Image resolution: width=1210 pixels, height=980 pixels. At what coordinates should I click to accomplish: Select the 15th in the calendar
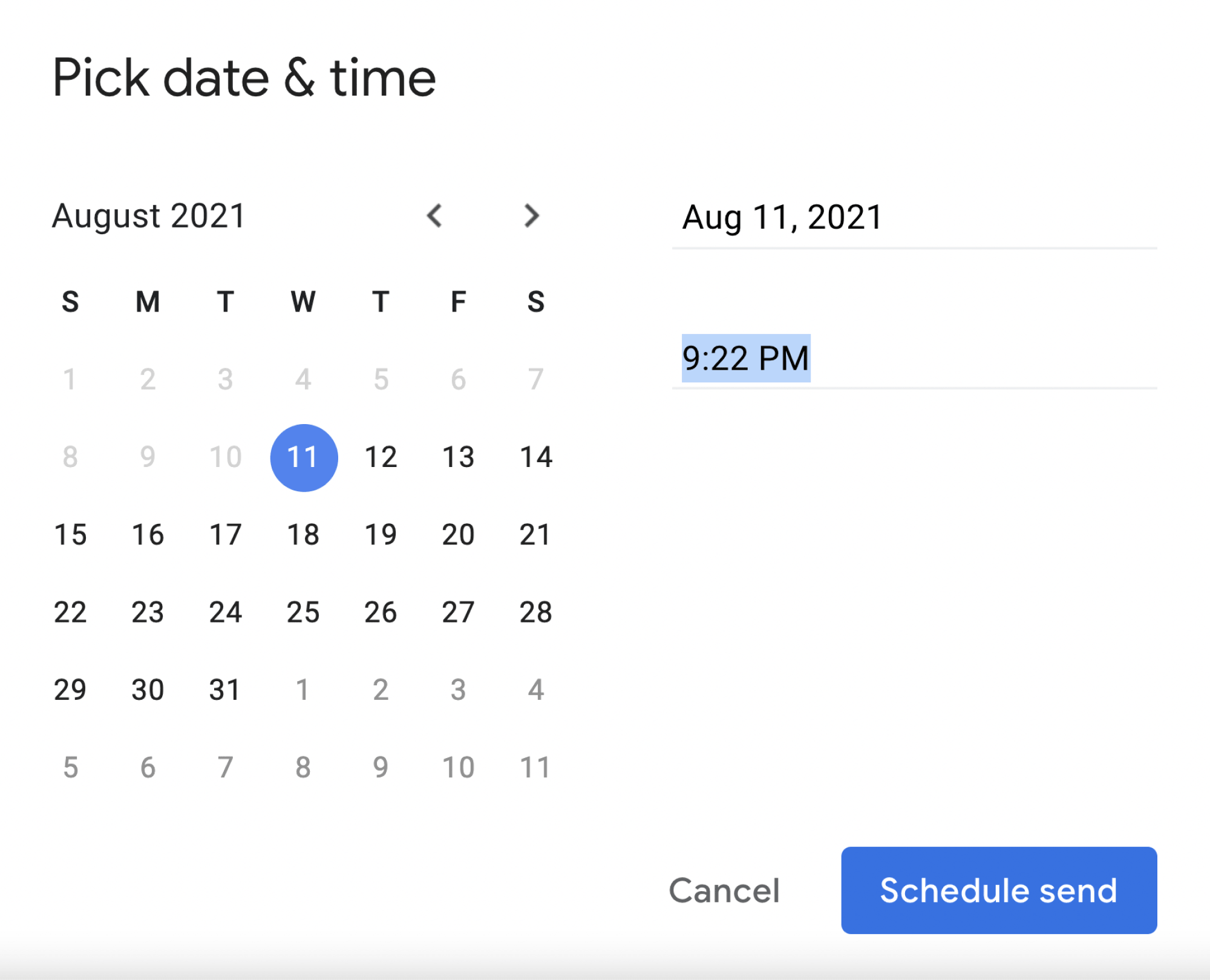click(x=71, y=534)
